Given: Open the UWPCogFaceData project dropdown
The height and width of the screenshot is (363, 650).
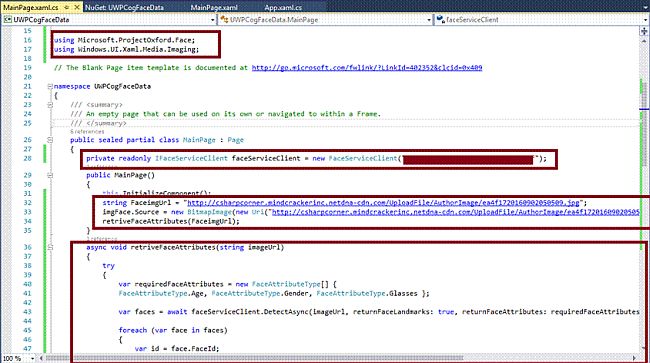Looking at the screenshot, I should (x=213, y=19).
